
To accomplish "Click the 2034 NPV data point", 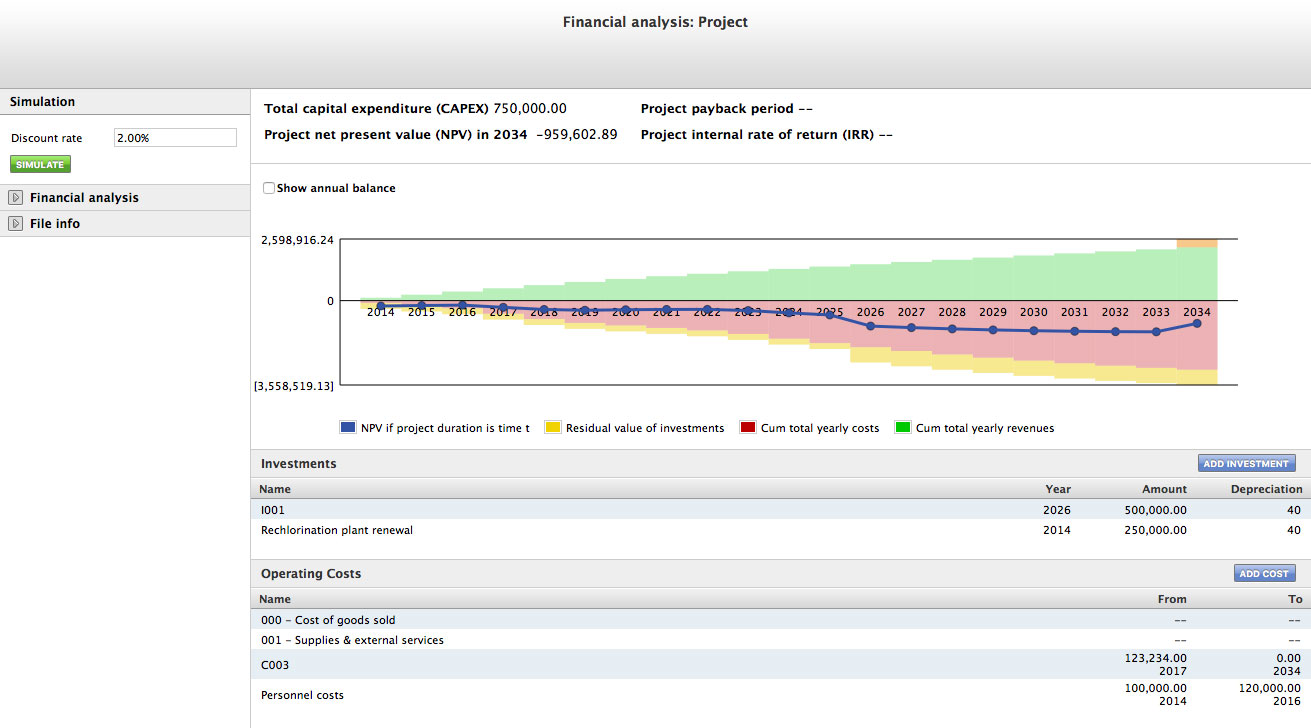I will pos(1197,323).
